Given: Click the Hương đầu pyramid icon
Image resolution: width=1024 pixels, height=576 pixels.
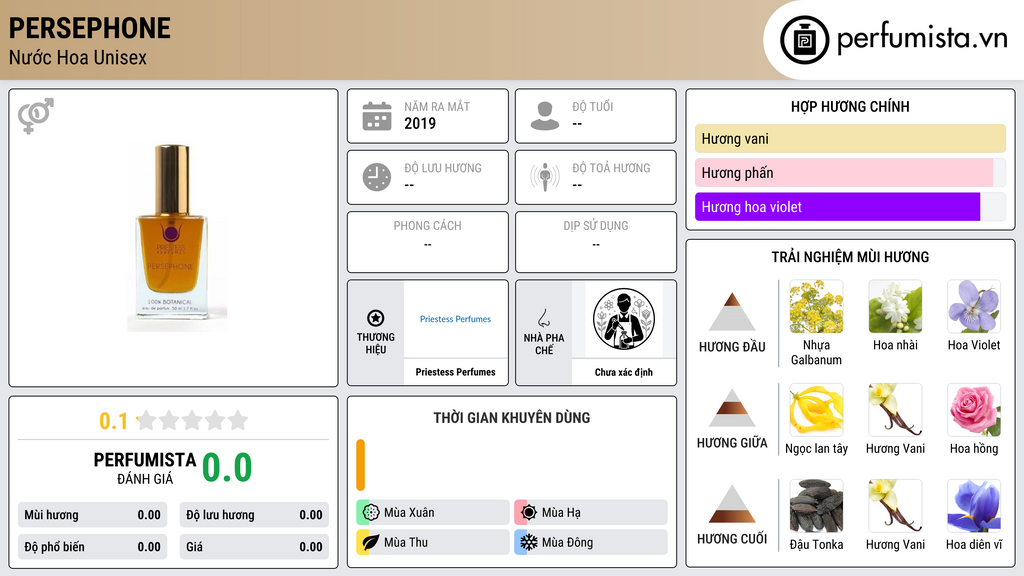Looking at the screenshot, I should pos(732,312).
